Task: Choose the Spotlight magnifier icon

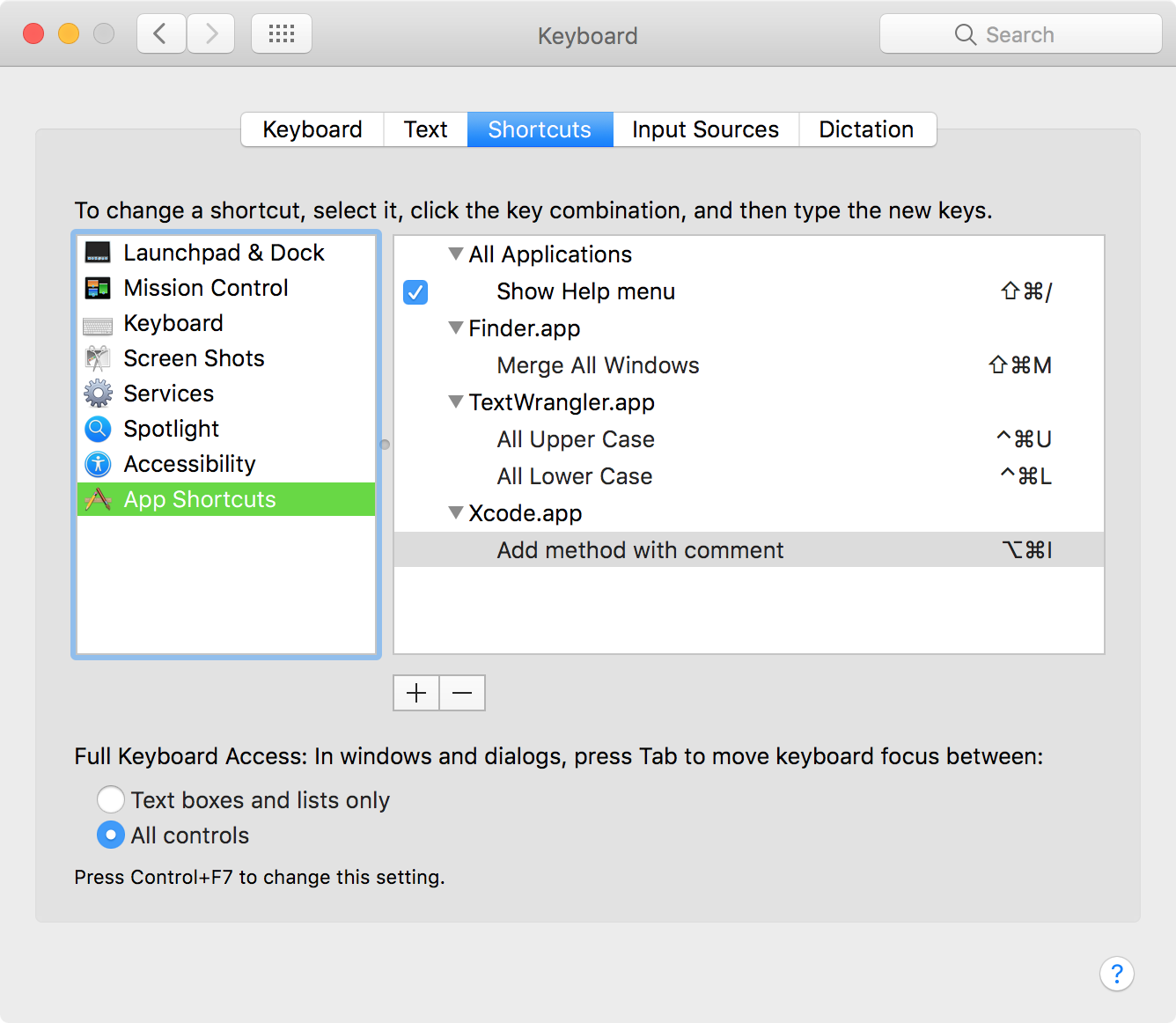Action: pos(98,429)
